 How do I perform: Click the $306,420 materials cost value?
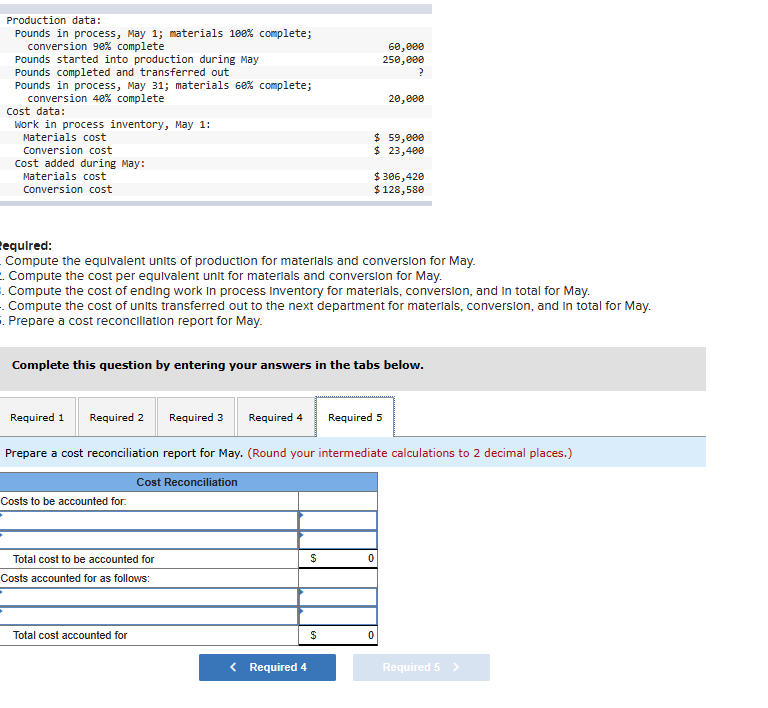[399, 176]
